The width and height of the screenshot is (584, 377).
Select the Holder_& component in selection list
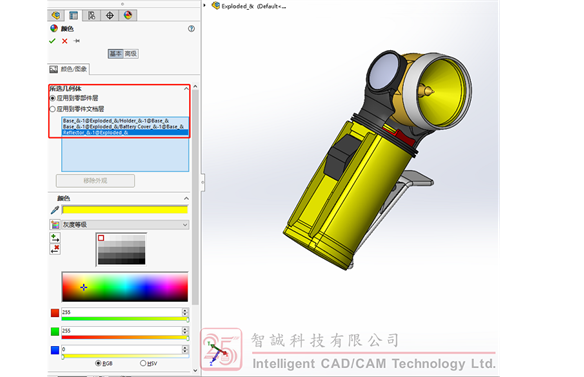[x=125, y=121]
